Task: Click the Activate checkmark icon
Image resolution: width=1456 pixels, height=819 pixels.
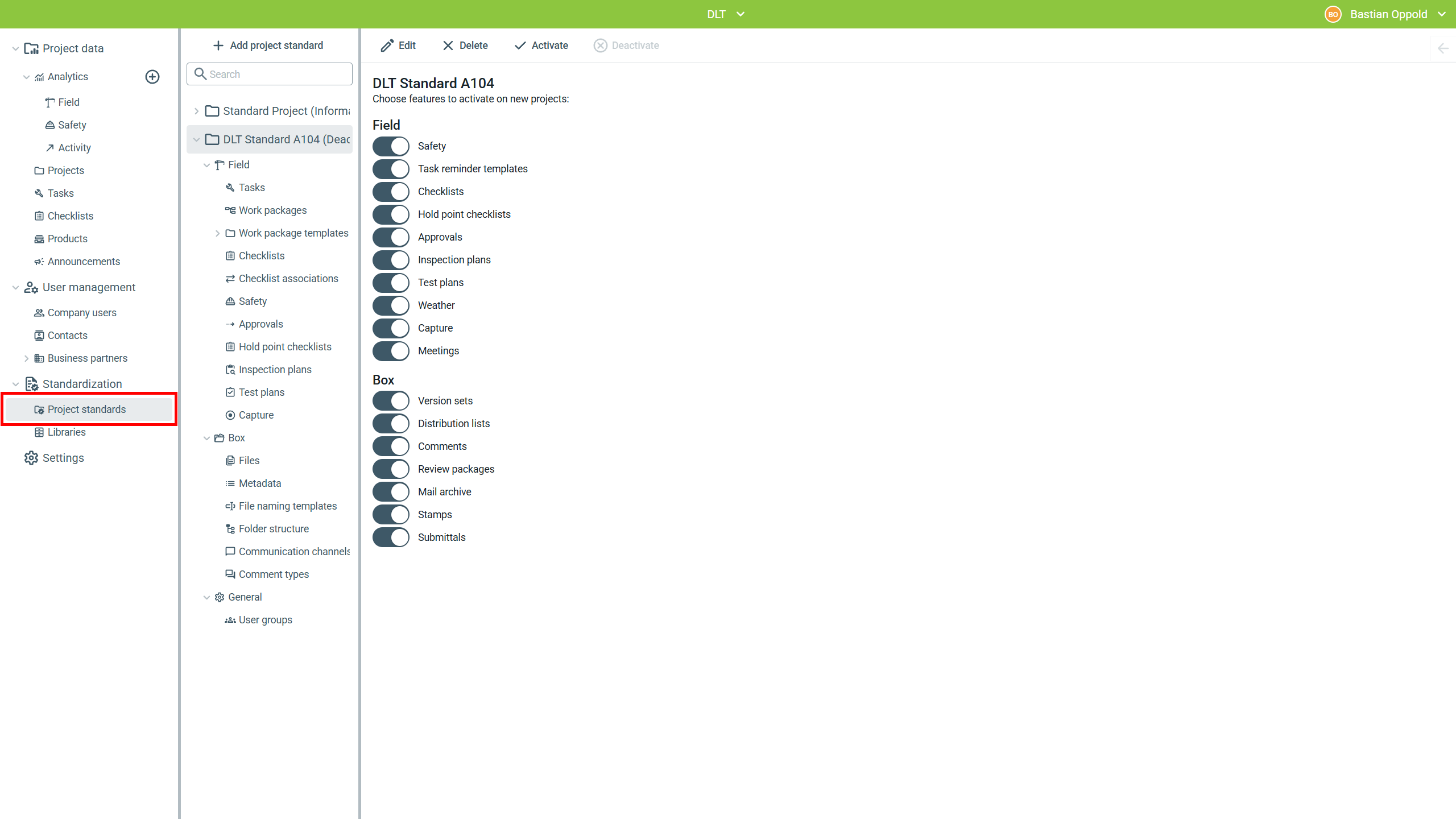Action: tap(520, 45)
